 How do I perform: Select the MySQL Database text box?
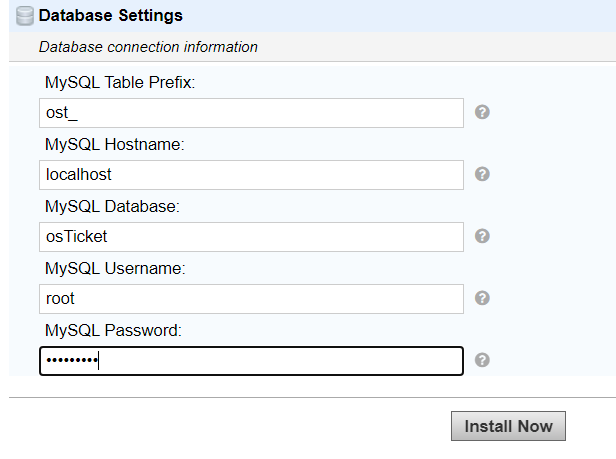(x=251, y=237)
